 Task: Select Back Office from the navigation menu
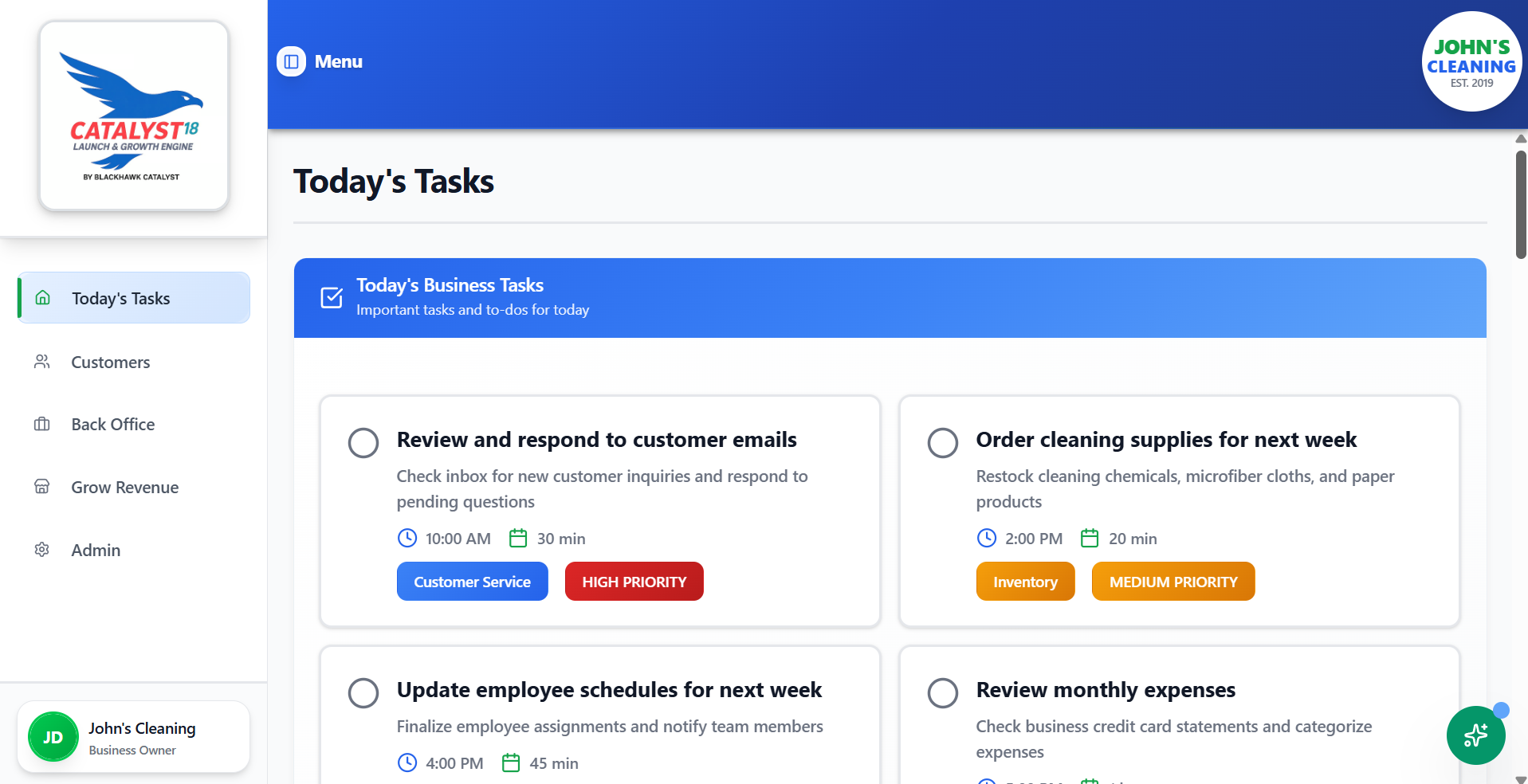click(x=112, y=424)
